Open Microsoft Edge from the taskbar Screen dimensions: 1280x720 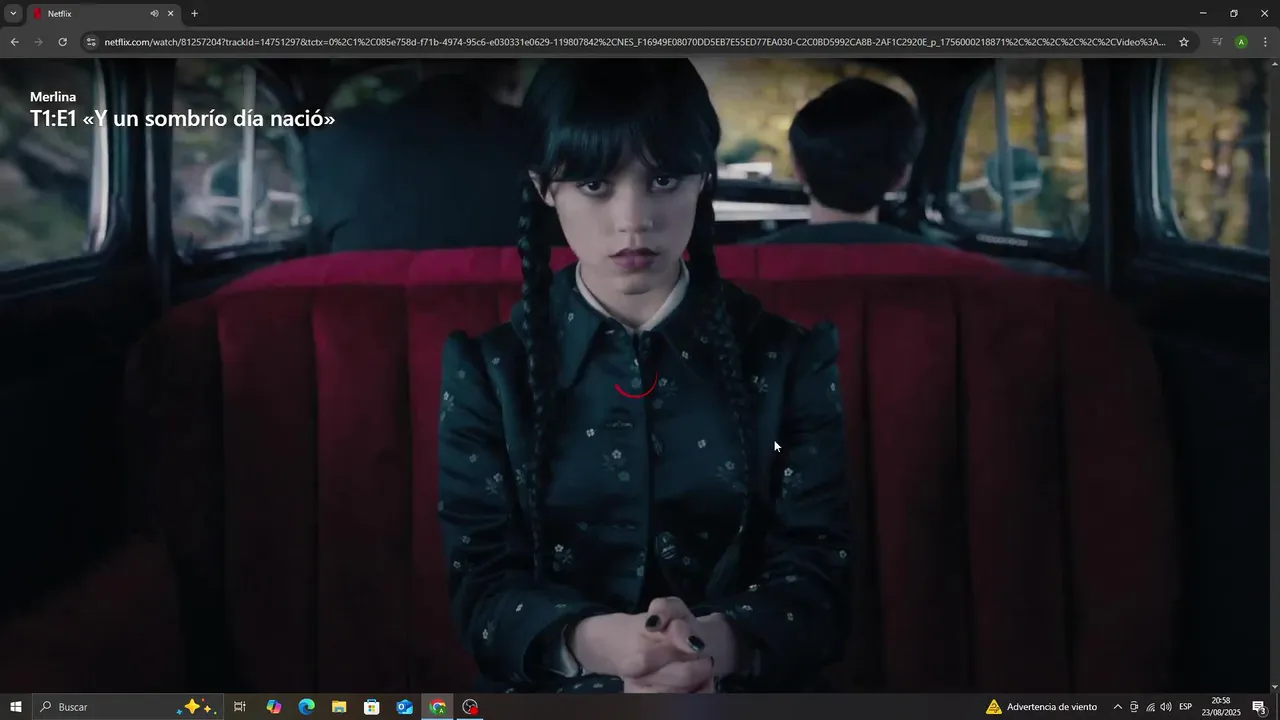click(x=307, y=707)
